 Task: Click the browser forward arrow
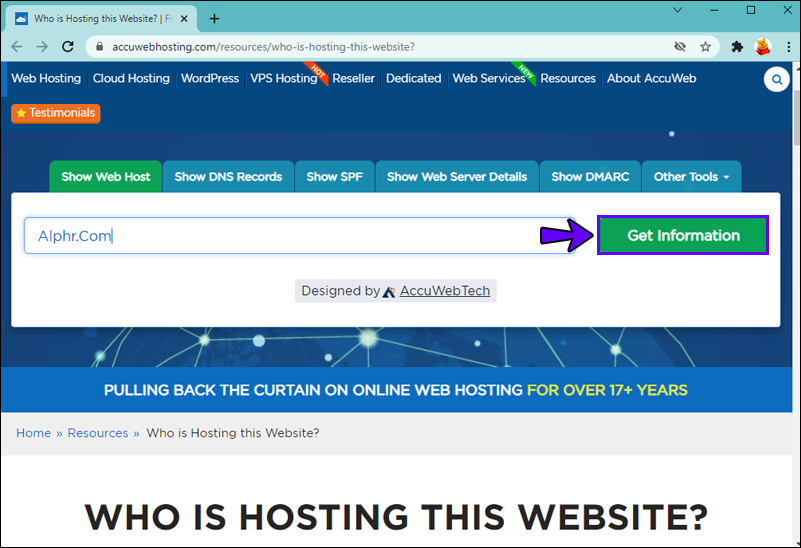click(42, 47)
